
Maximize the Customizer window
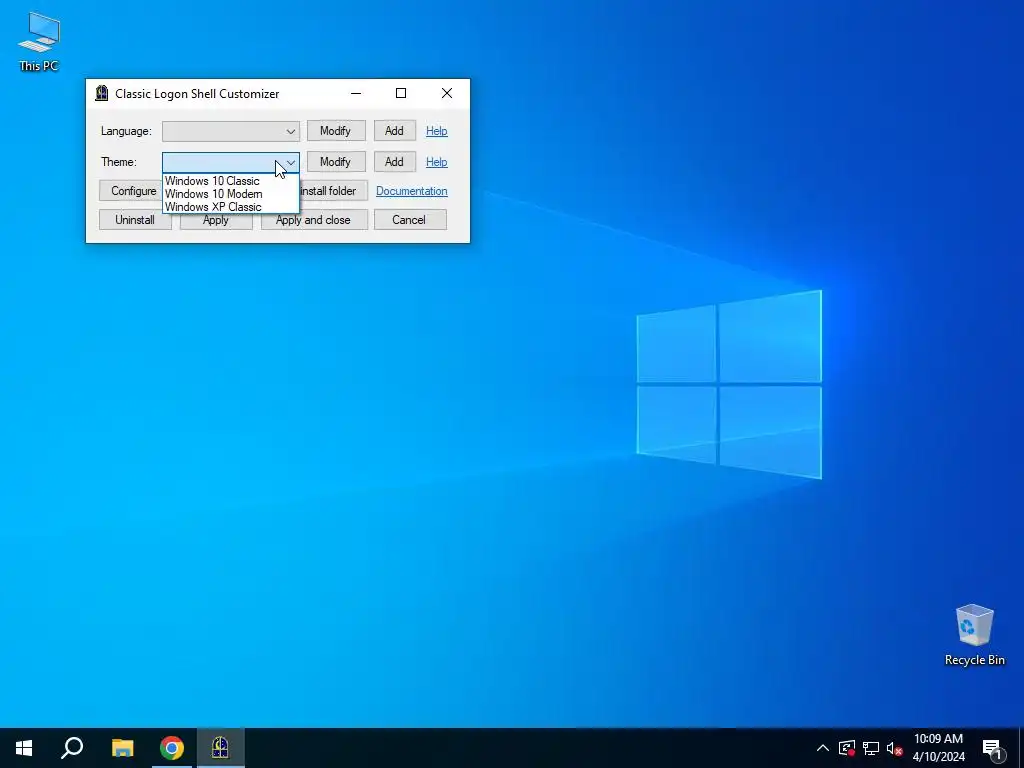pyautogui.click(x=401, y=93)
